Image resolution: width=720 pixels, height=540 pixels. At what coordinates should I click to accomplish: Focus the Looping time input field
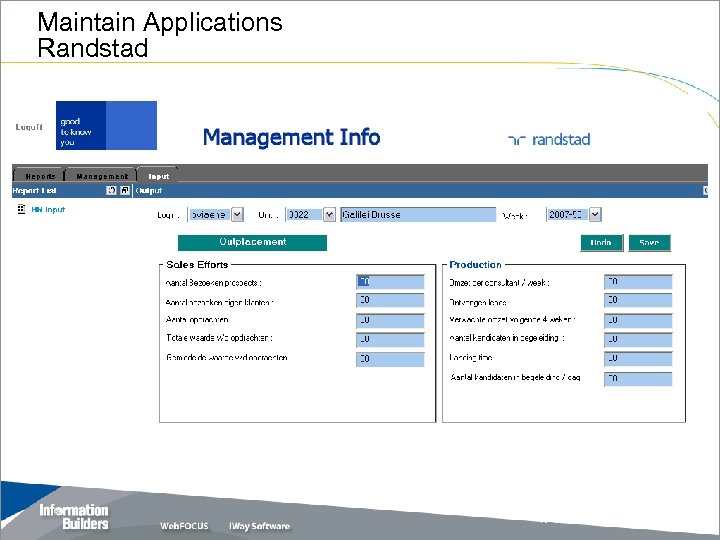pyautogui.click(x=638, y=359)
